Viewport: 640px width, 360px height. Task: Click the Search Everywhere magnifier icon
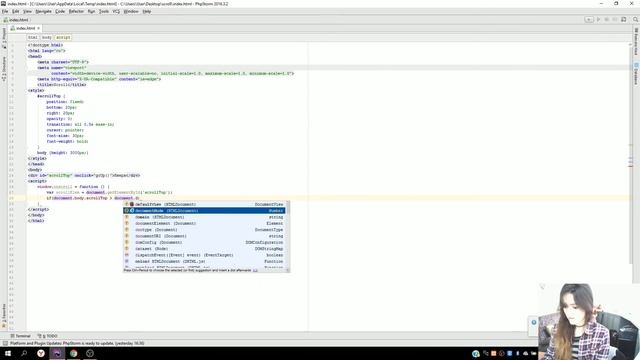click(636, 20)
